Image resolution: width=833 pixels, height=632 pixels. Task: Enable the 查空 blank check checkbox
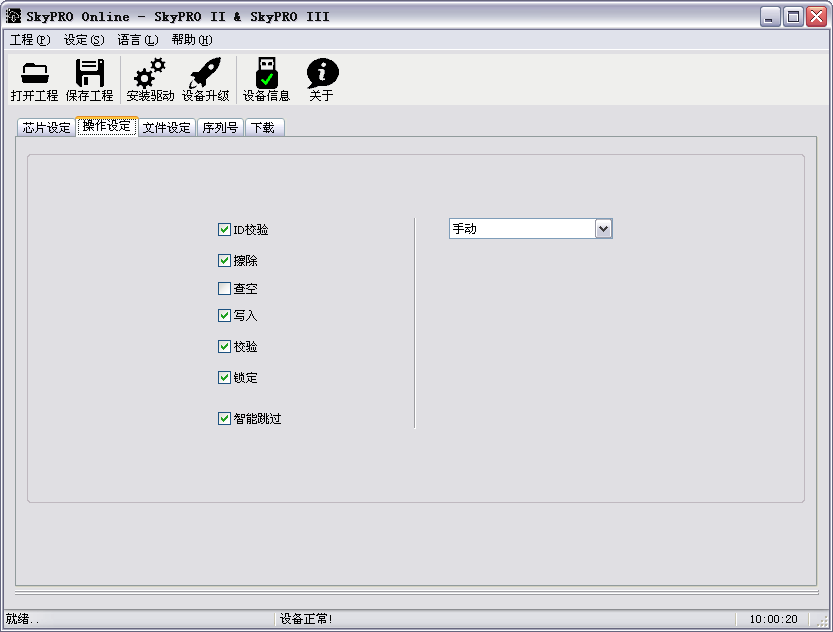pos(224,288)
